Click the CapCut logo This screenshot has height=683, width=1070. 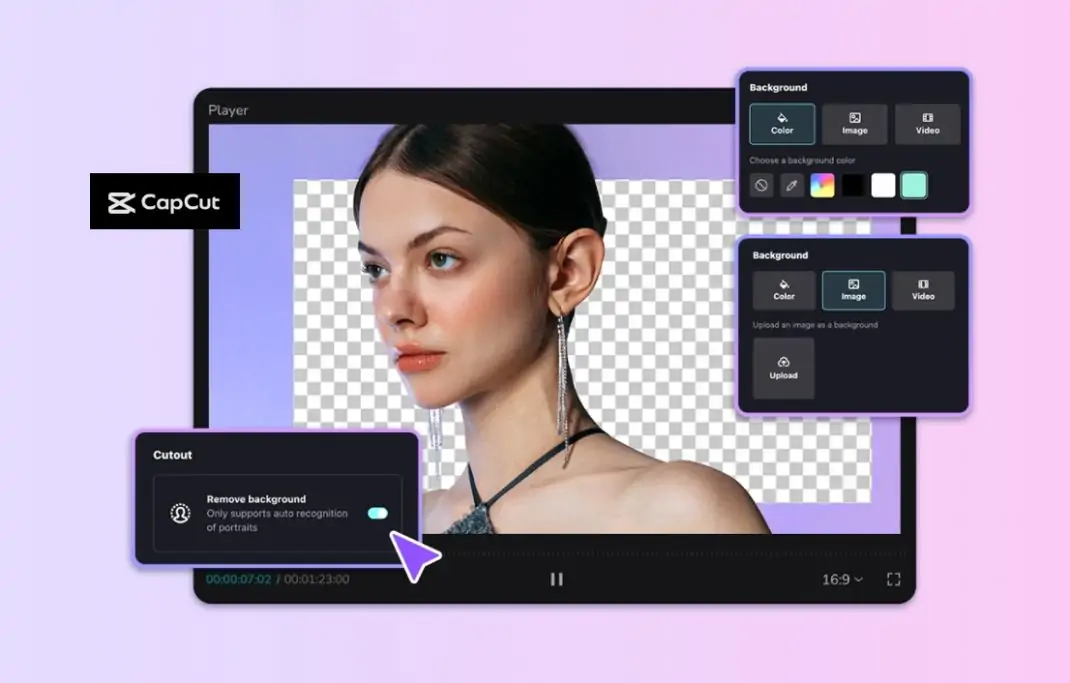point(164,201)
